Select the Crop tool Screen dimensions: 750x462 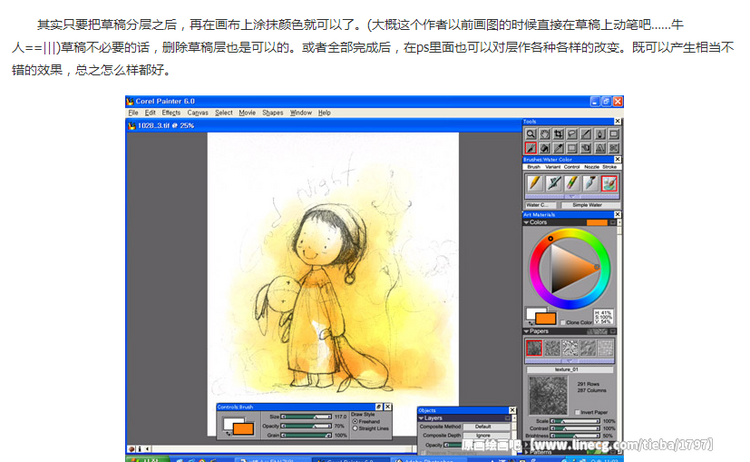coord(558,134)
